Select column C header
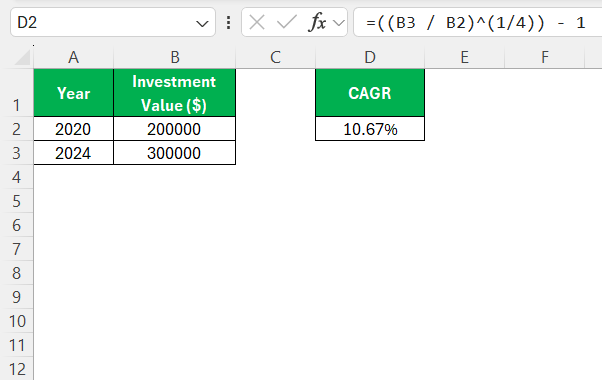 coord(275,58)
